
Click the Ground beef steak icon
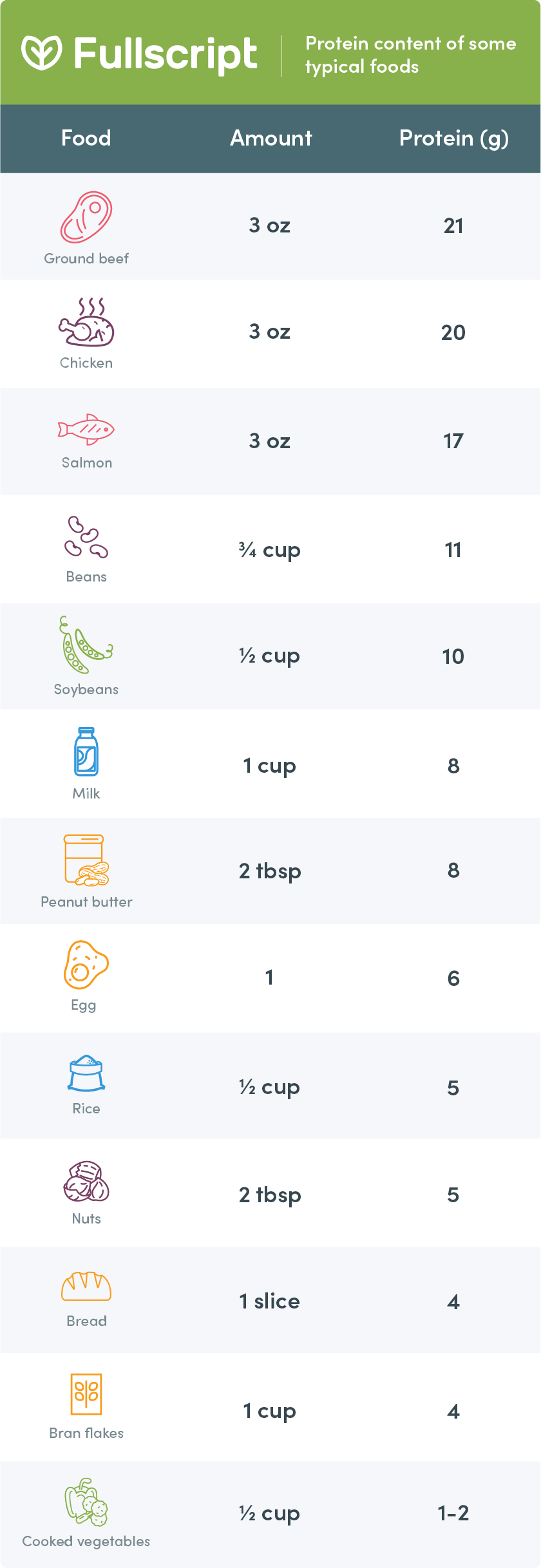[x=86, y=217]
